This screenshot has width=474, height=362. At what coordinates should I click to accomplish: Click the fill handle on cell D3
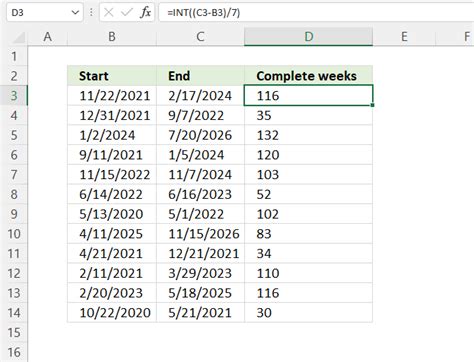pos(372,105)
